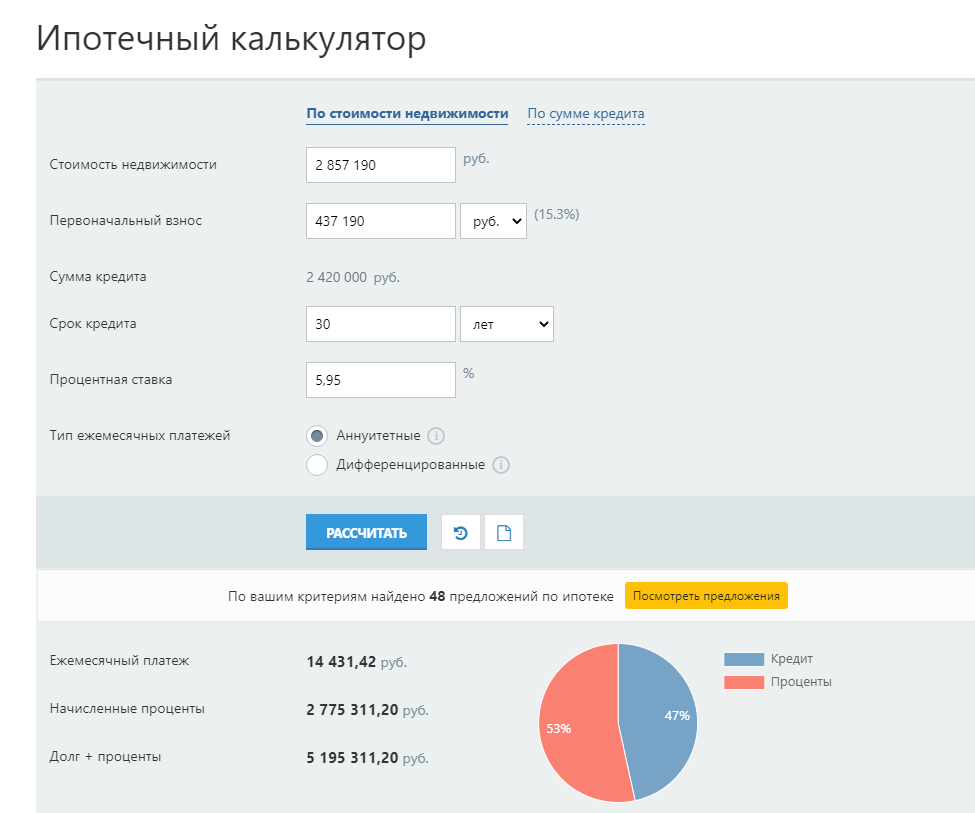975x813 pixels.
Task: Click the Начисленные проценты label
Action: click(127, 708)
